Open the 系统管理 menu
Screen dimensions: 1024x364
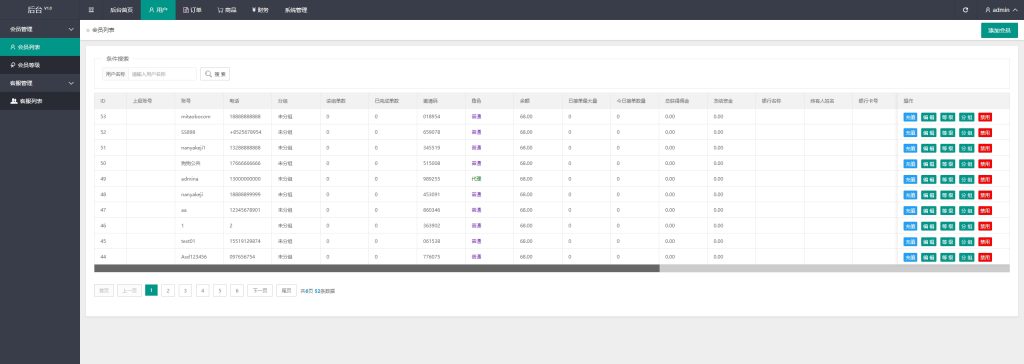click(296, 10)
